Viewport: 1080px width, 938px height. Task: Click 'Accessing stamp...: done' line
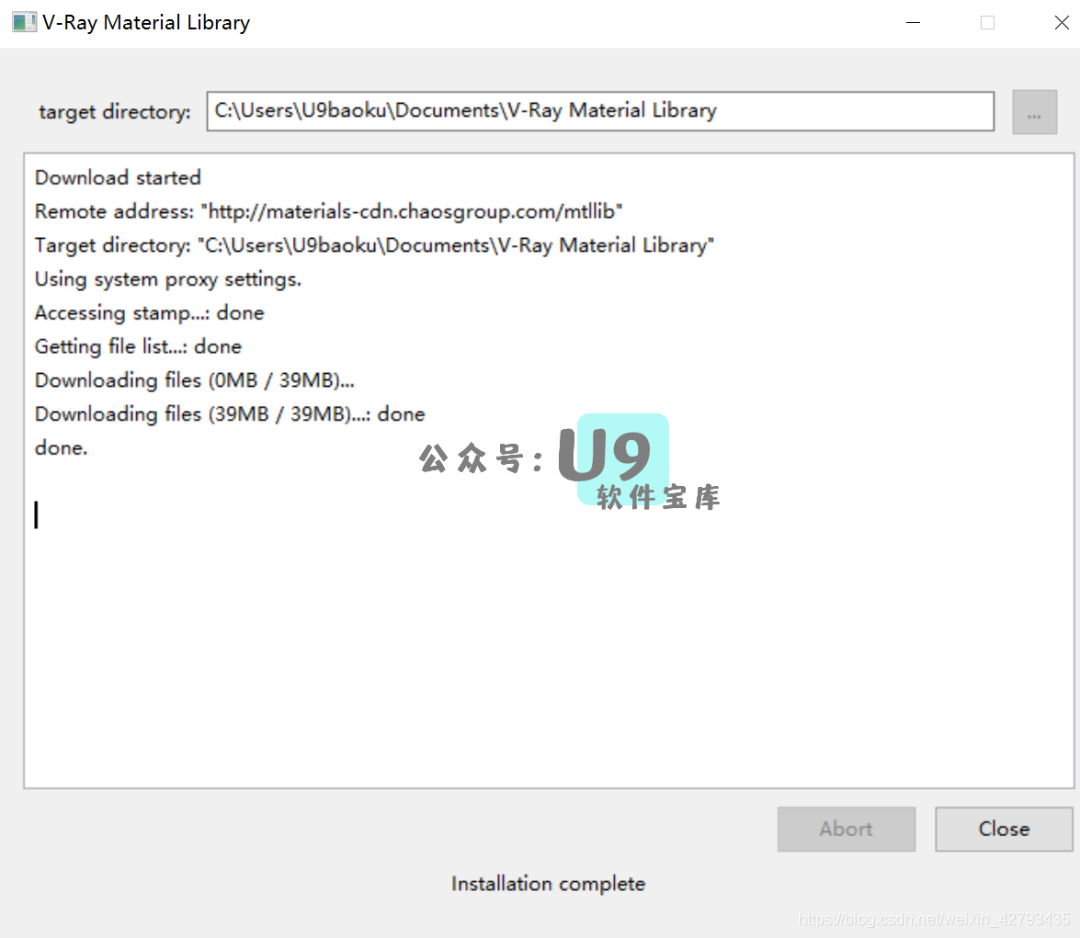149,313
